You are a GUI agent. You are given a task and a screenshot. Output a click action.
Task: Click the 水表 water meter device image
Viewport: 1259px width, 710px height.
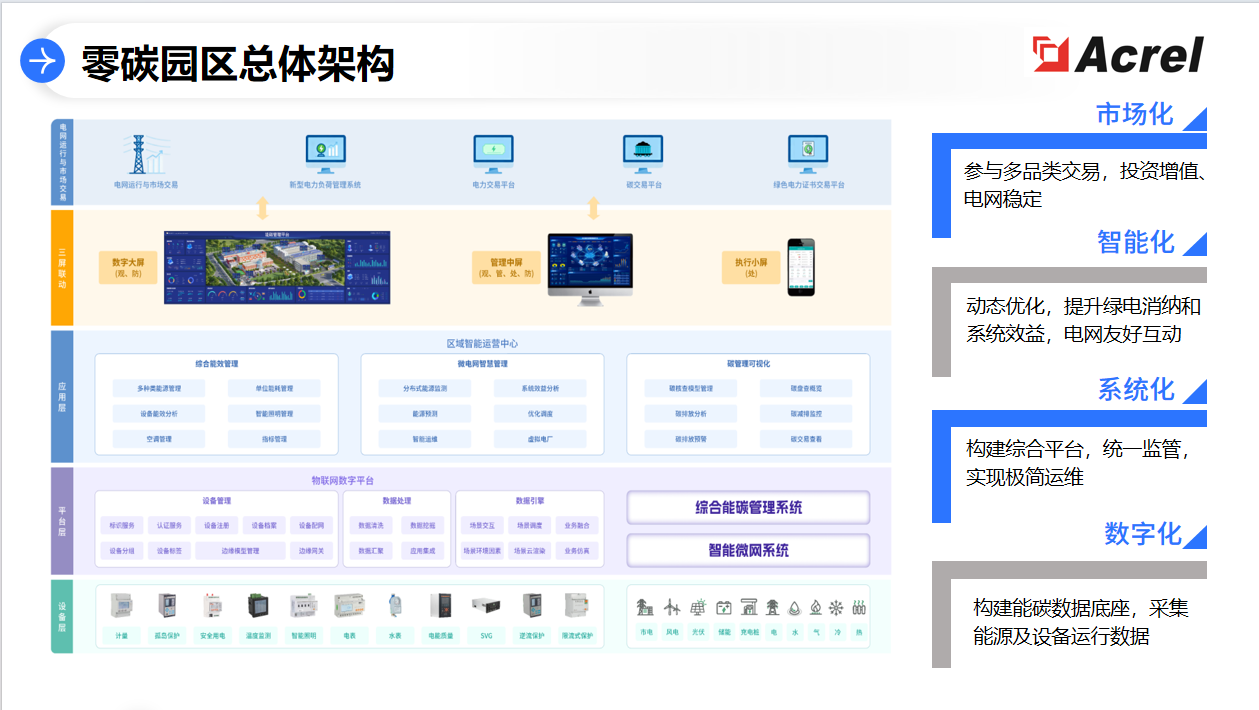point(394,606)
